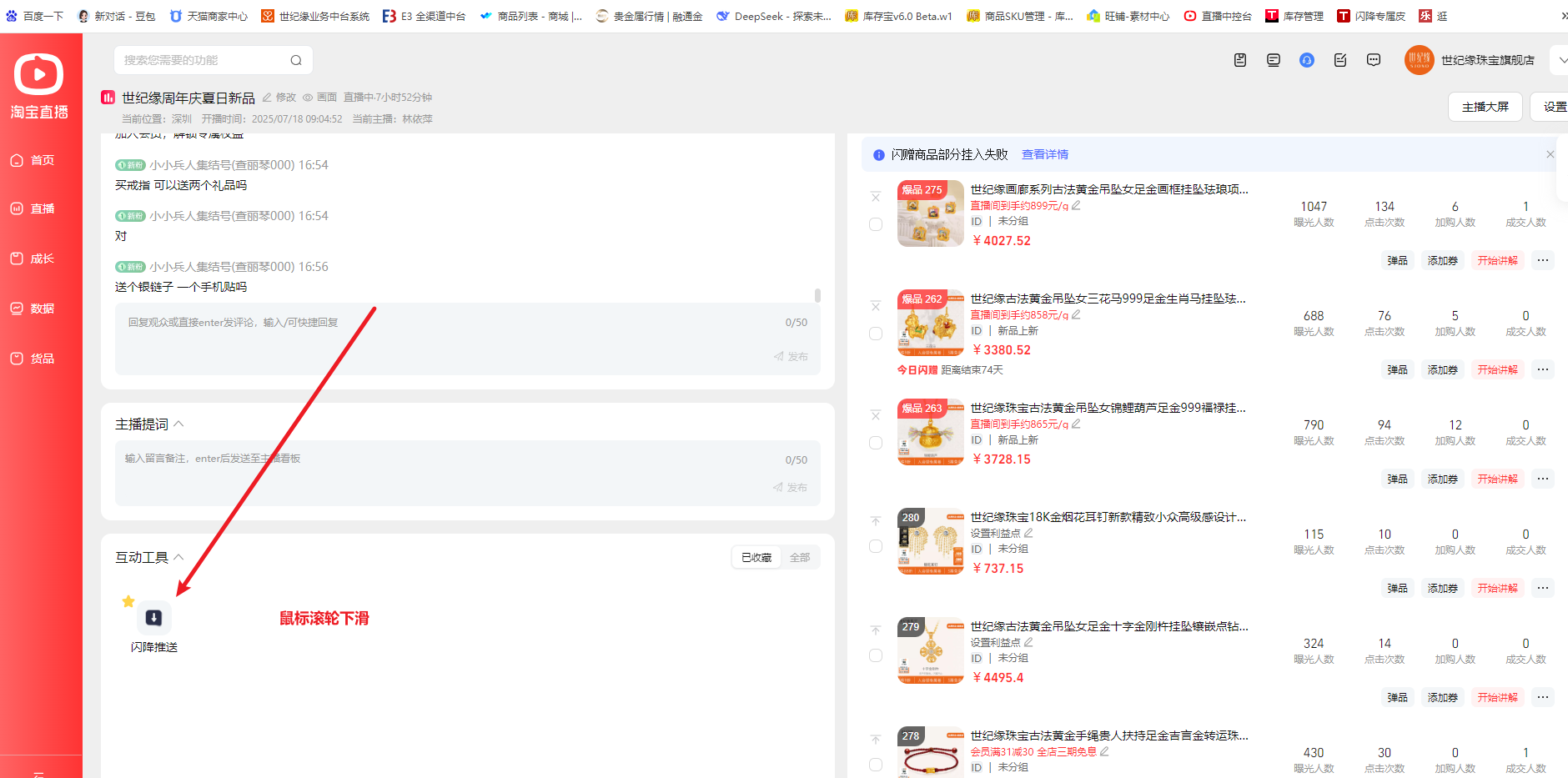Check the checkbox for product 275
The image size is (1568, 778).
tap(876, 224)
